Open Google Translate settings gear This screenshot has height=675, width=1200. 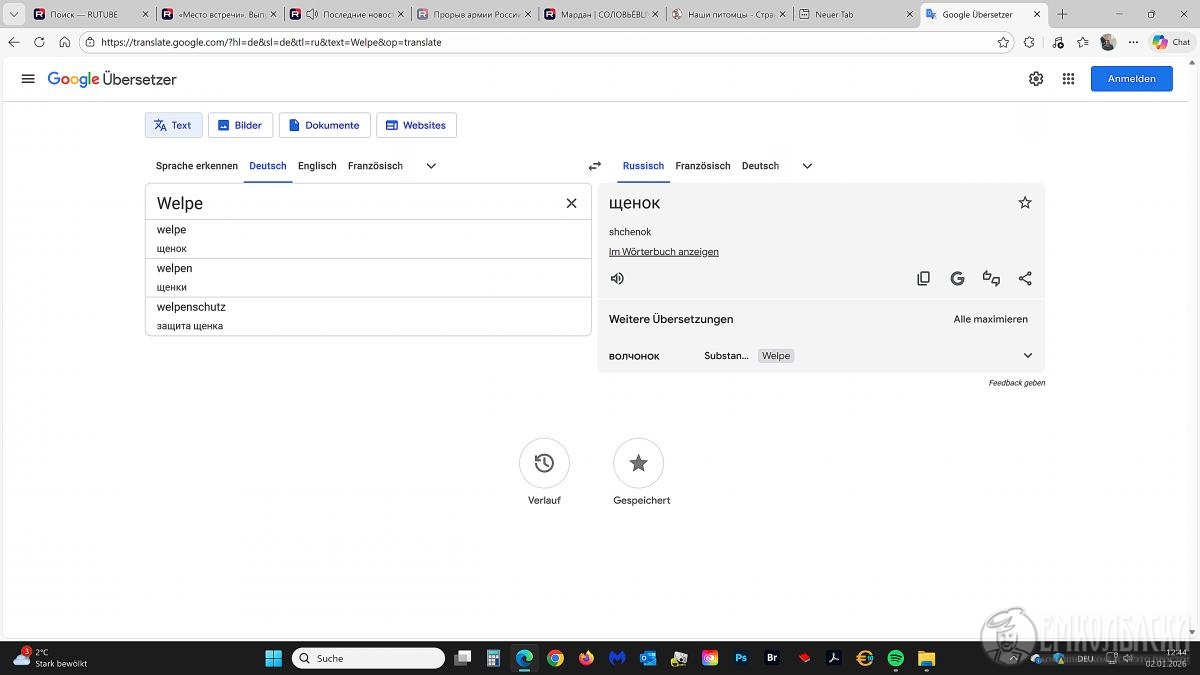point(1036,79)
